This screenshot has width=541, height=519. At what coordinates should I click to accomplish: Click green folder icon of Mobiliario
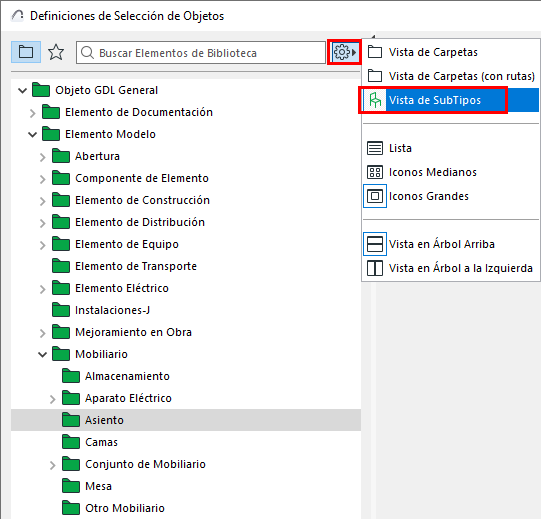point(61,354)
